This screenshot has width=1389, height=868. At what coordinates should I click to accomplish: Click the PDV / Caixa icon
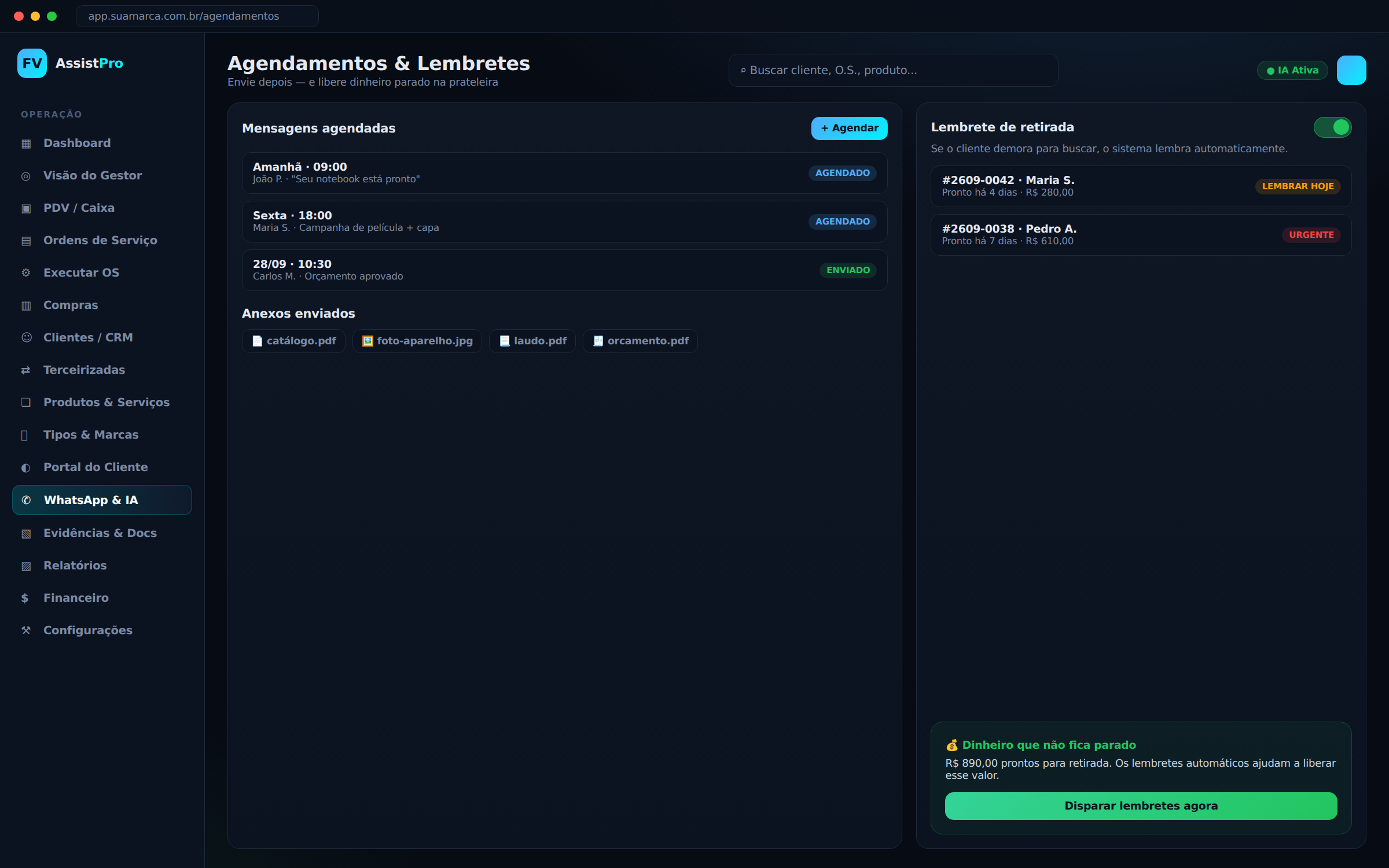(26, 208)
